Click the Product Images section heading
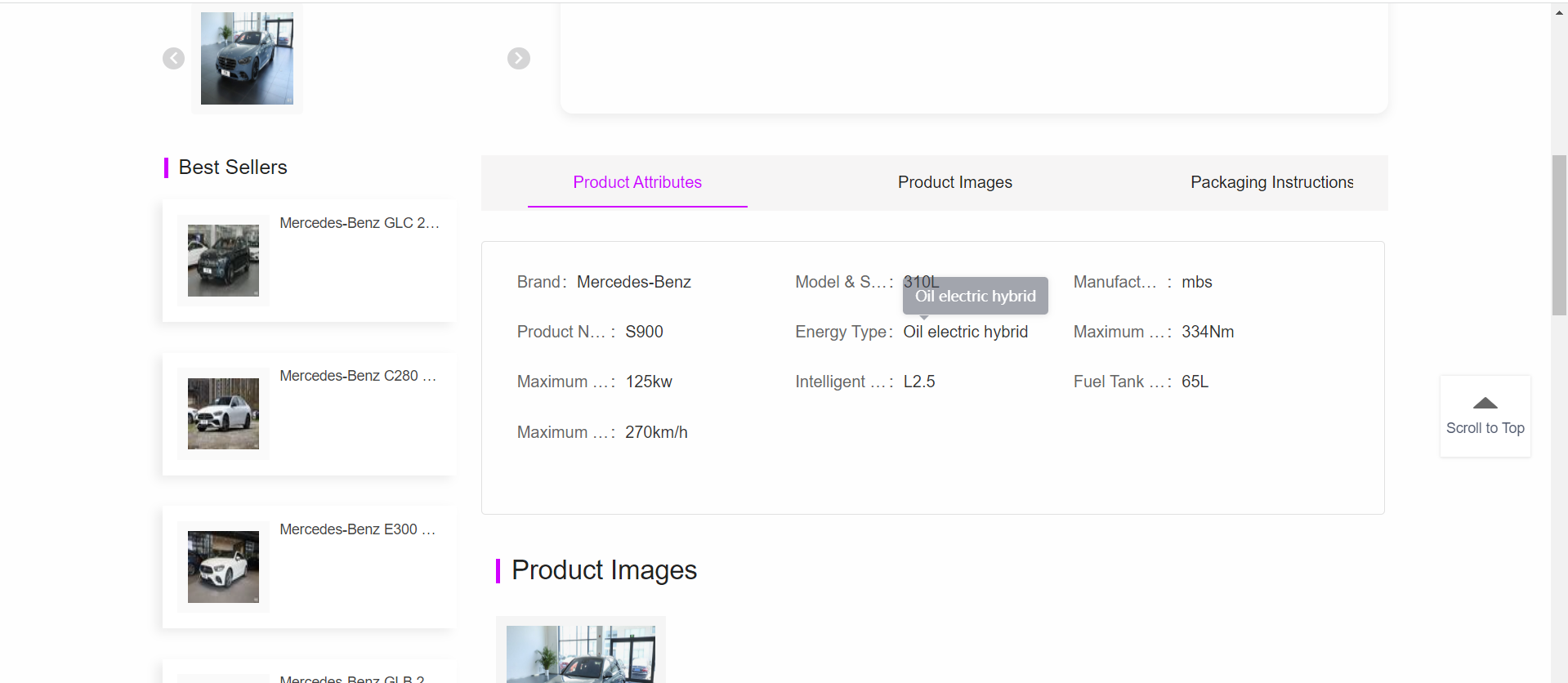Screen dimensions: 1568x683 [x=604, y=570]
